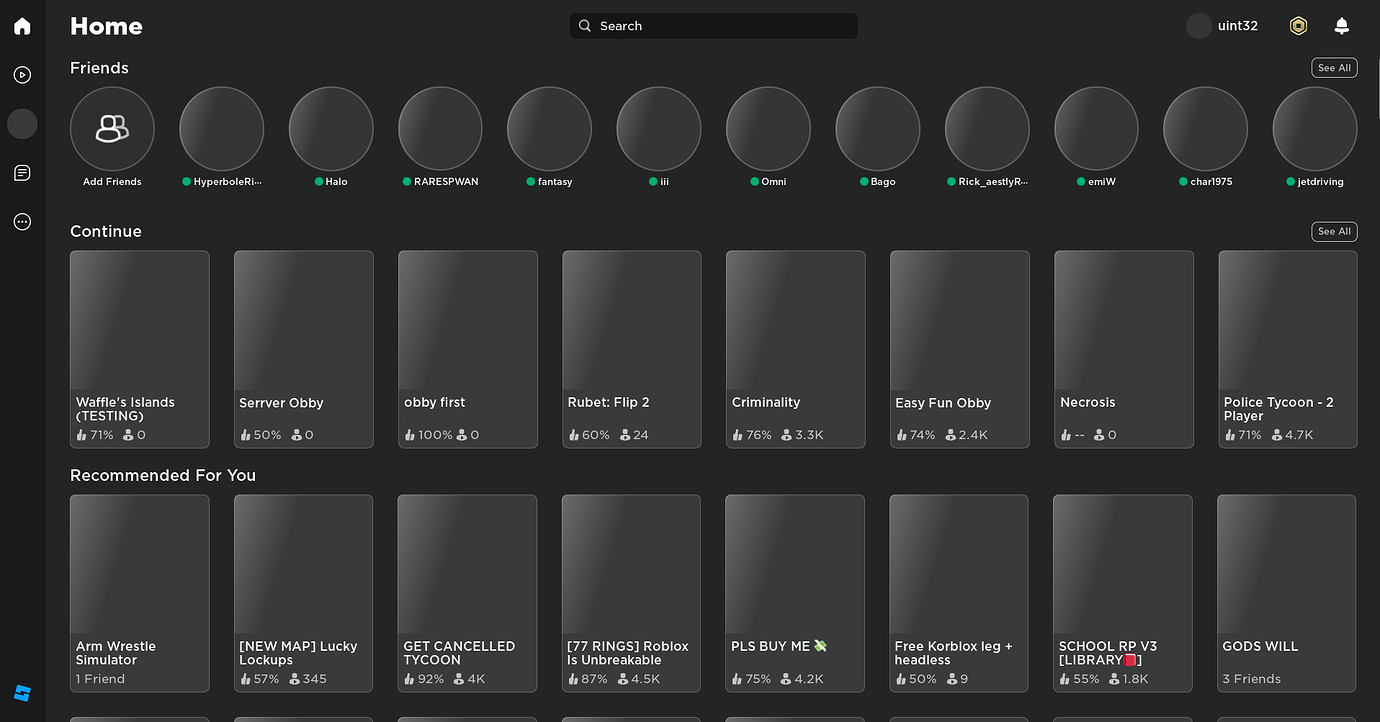
Task: Open [NEW MAP] Lucky Lockups card
Action: [x=304, y=593]
